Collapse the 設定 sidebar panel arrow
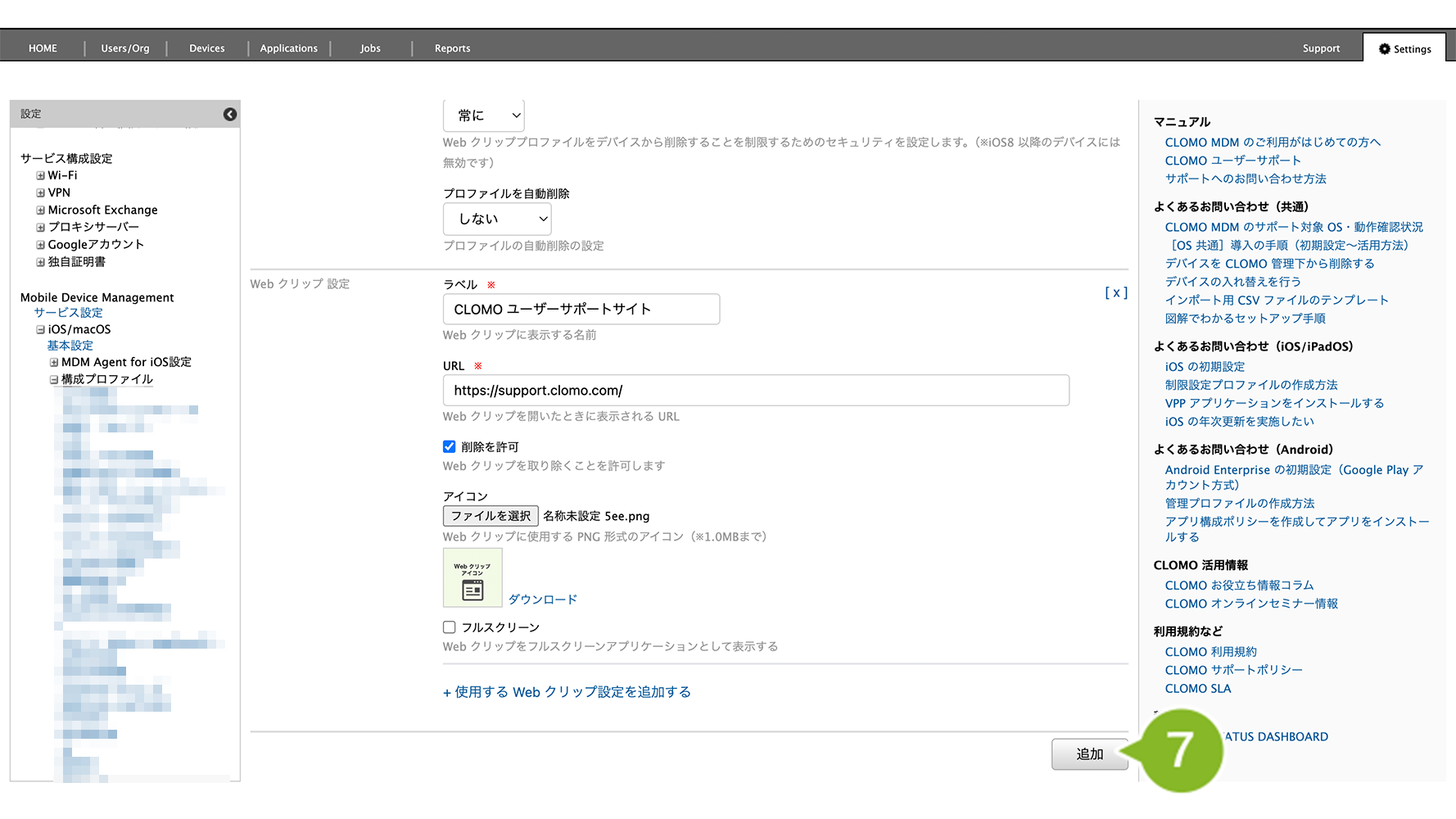The height and width of the screenshot is (819, 1456). [230, 115]
